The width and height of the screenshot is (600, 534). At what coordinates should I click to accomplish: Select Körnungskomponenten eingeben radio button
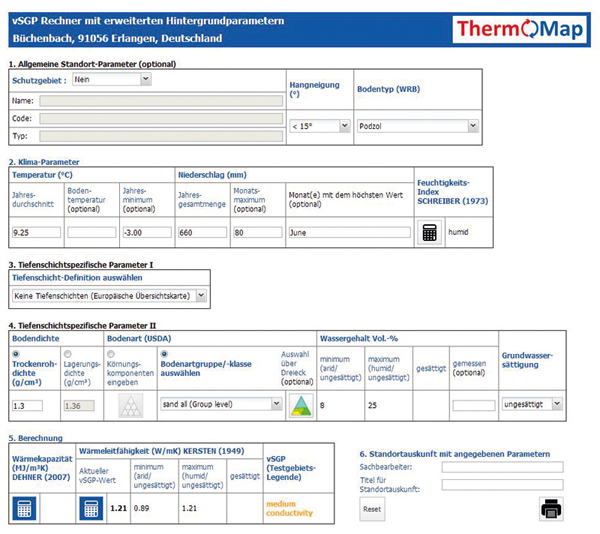111,354
